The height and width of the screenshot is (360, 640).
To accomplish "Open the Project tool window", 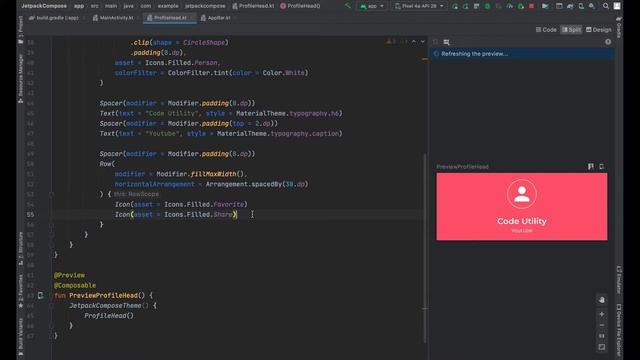I will pyautogui.click(x=21, y=29).
